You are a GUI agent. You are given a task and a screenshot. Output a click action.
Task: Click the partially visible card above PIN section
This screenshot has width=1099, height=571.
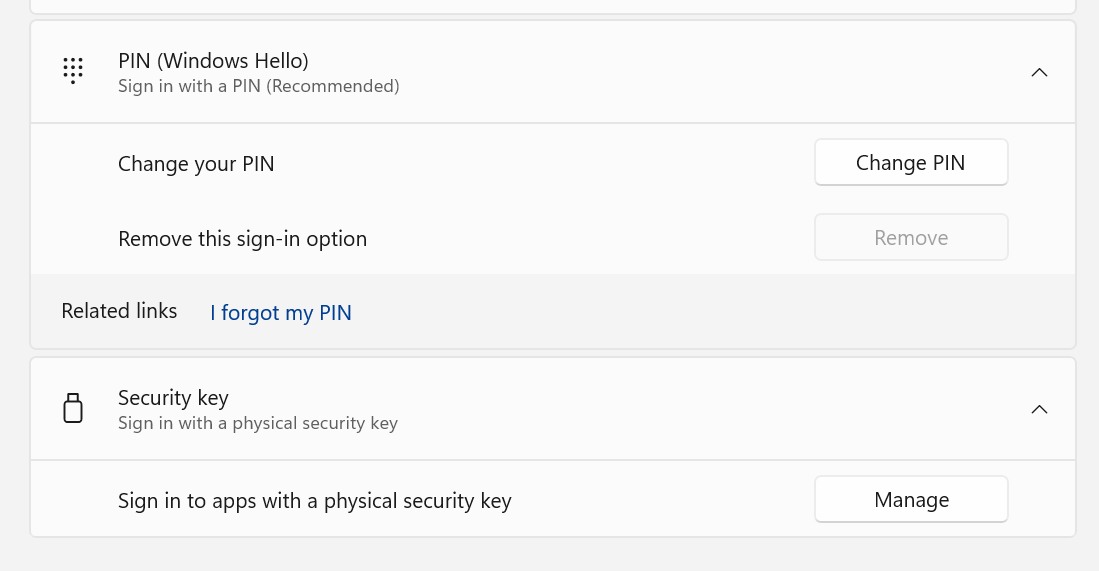pos(552,6)
